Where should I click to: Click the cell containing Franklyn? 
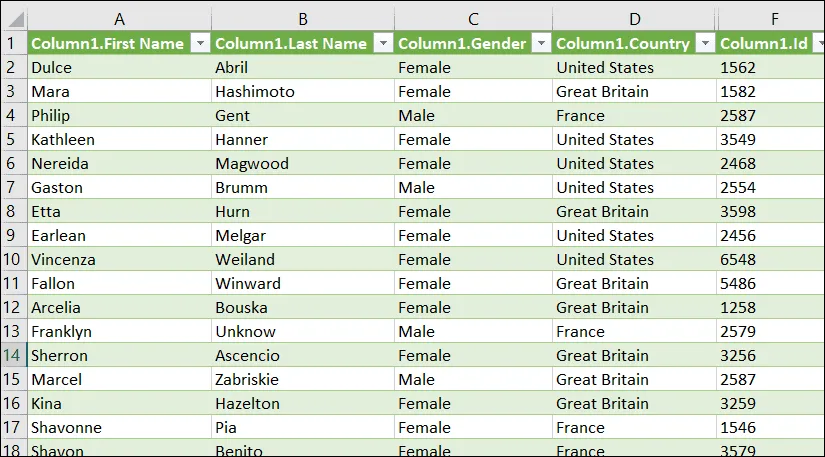click(119, 331)
